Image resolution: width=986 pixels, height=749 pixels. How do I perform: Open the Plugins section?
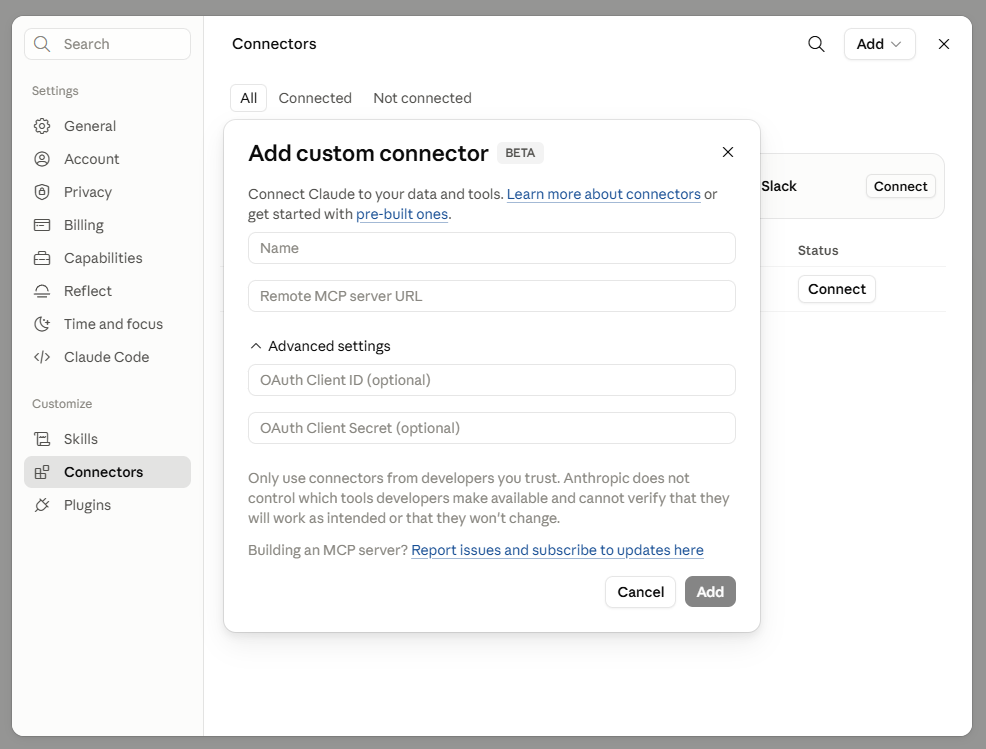[108, 505]
